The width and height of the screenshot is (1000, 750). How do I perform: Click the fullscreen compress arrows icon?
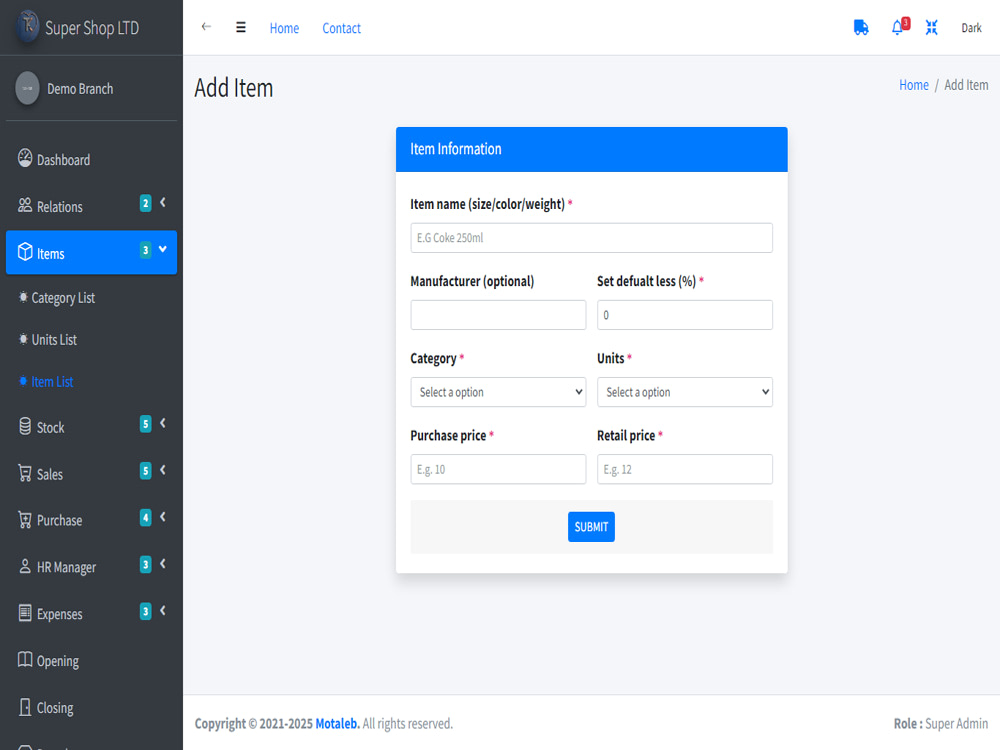pyautogui.click(x=932, y=27)
